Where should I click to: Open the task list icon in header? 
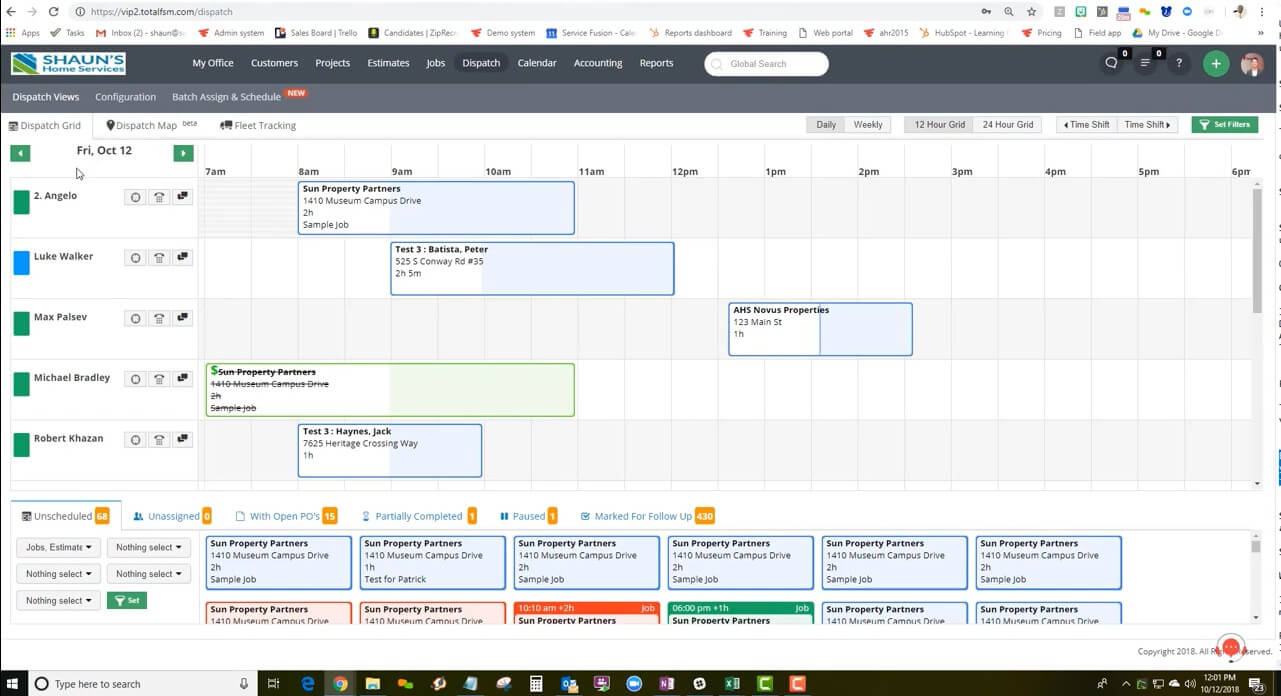[x=1145, y=63]
